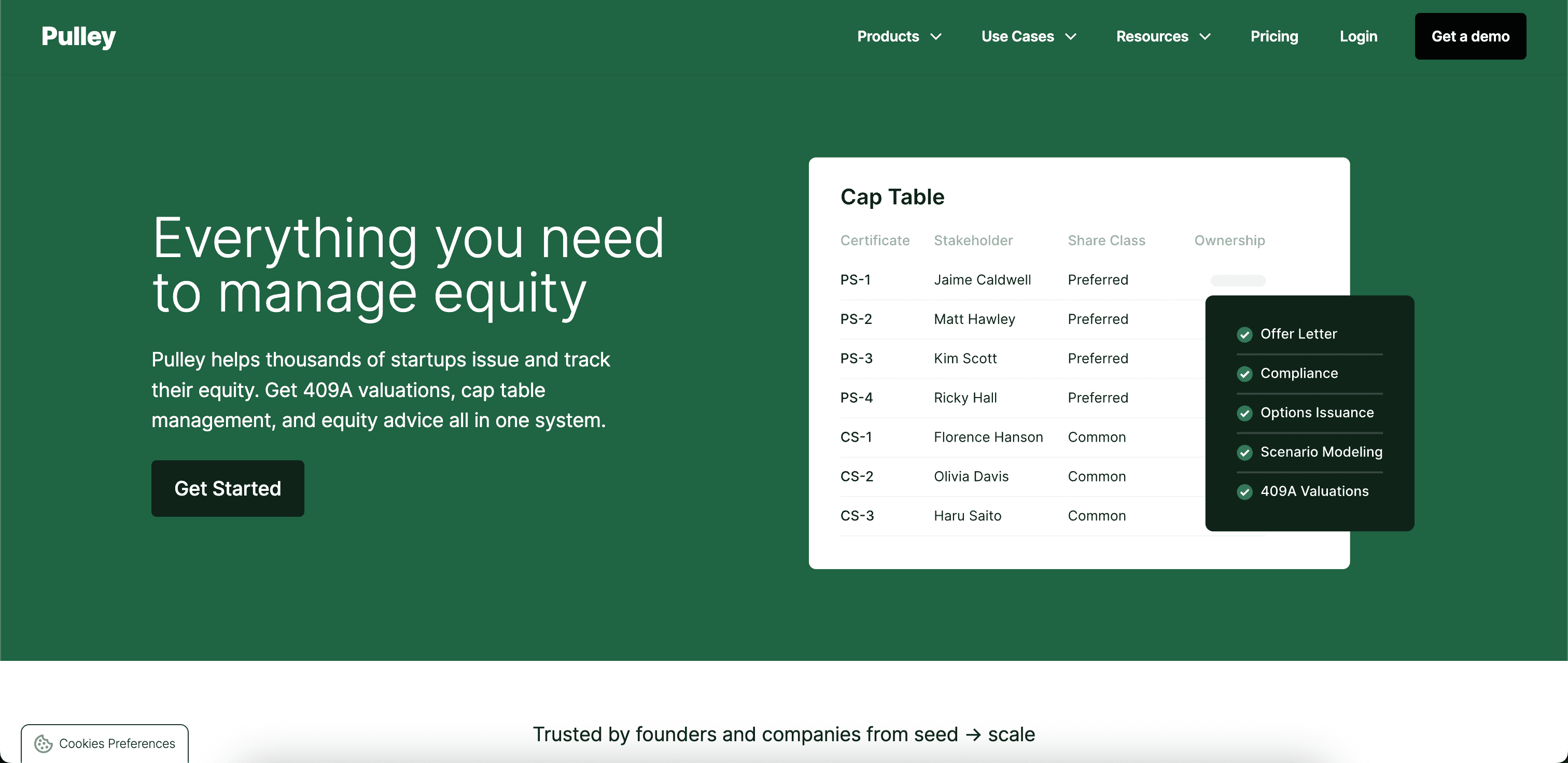Click the Login navigation item
Viewport: 1568px width, 763px height.
pyautogui.click(x=1358, y=36)
